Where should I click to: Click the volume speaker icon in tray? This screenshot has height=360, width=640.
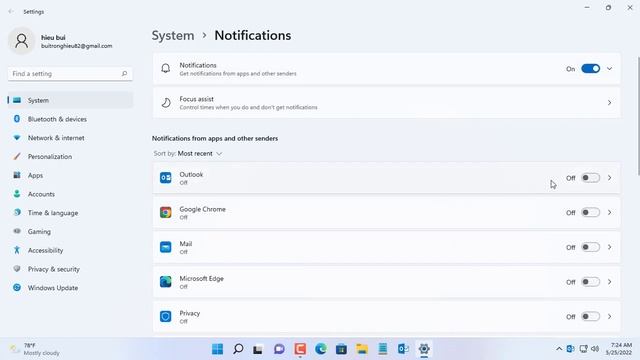[x=595, y=349]
